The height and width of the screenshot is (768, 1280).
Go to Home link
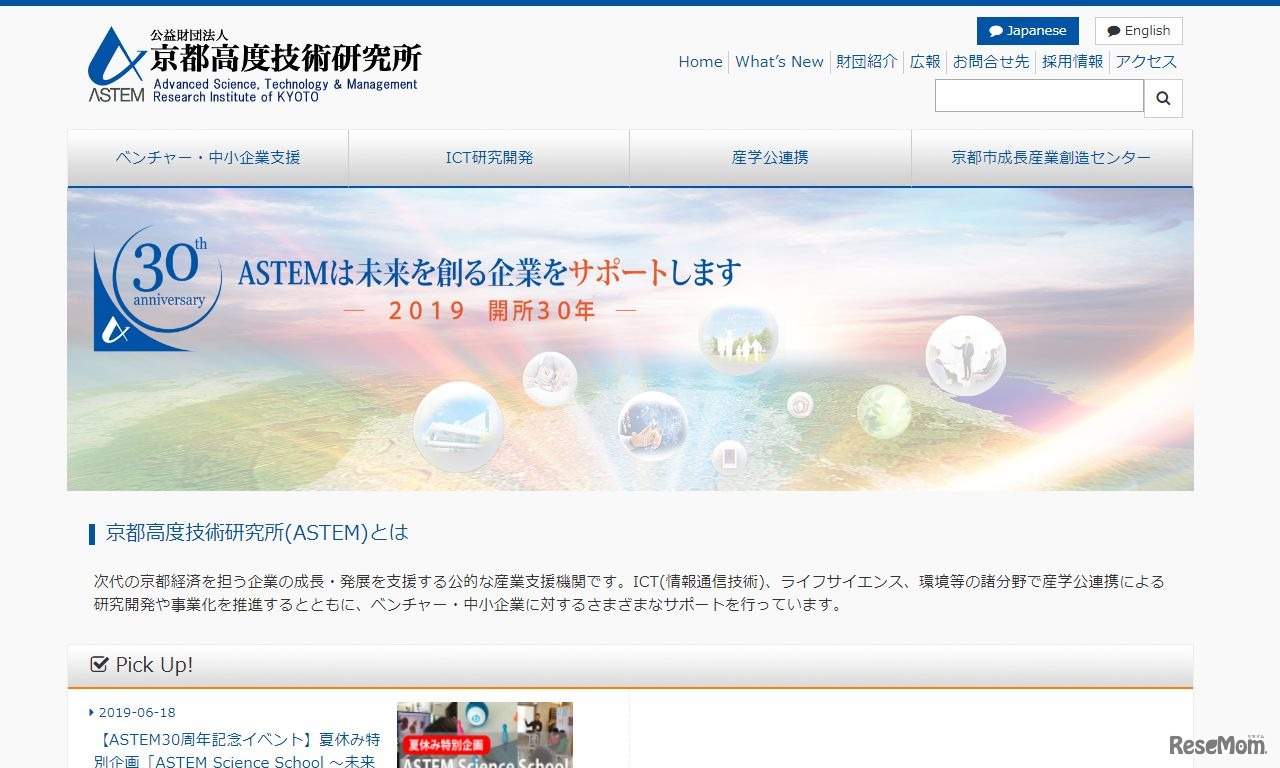coord(700,62)
